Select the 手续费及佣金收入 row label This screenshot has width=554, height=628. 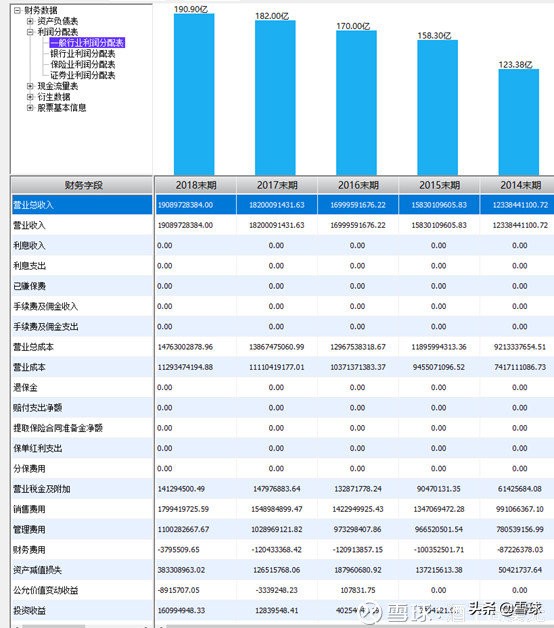pos(45,306)
